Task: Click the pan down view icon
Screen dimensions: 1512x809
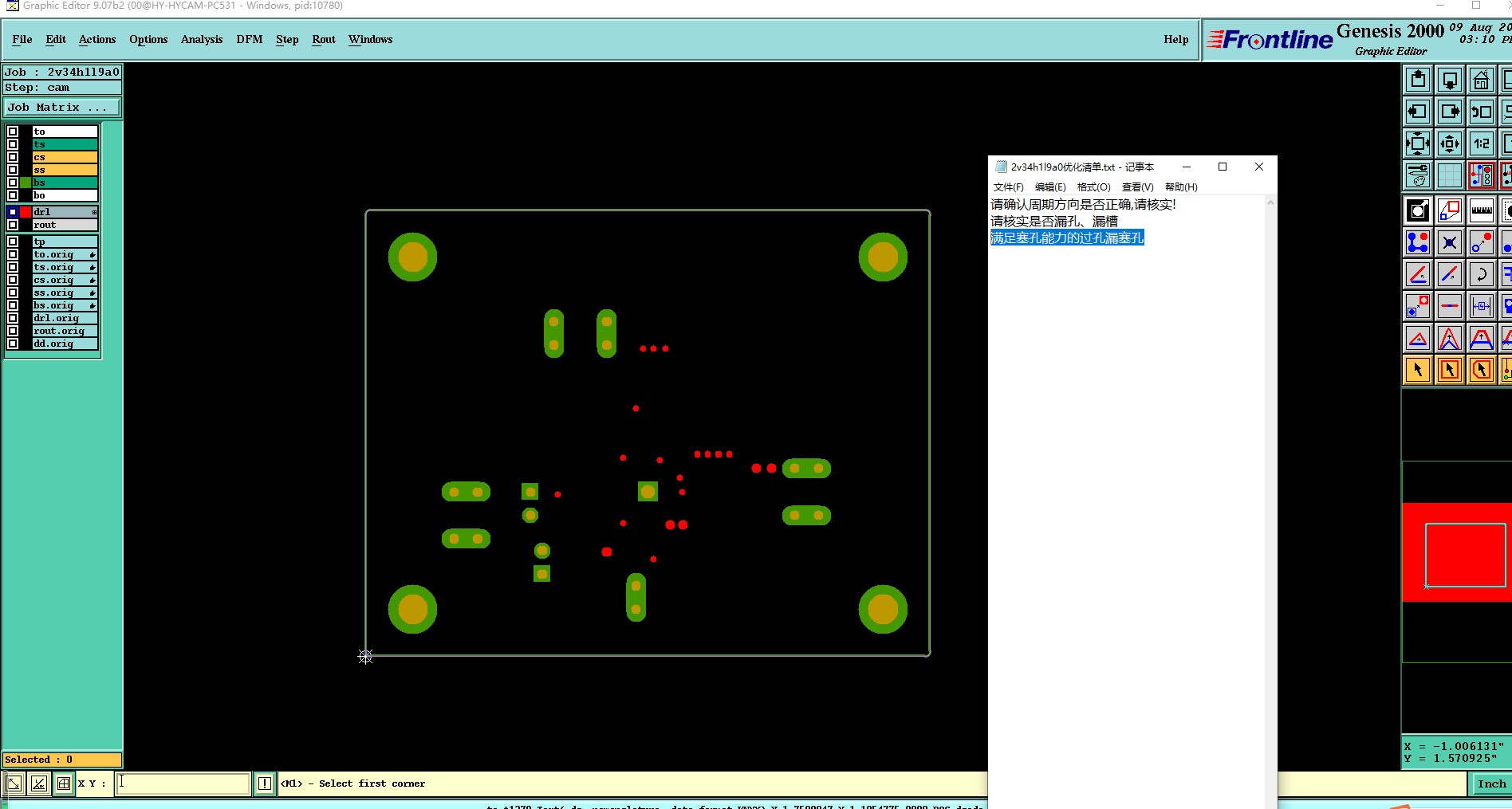Action: click(1450, 80)
